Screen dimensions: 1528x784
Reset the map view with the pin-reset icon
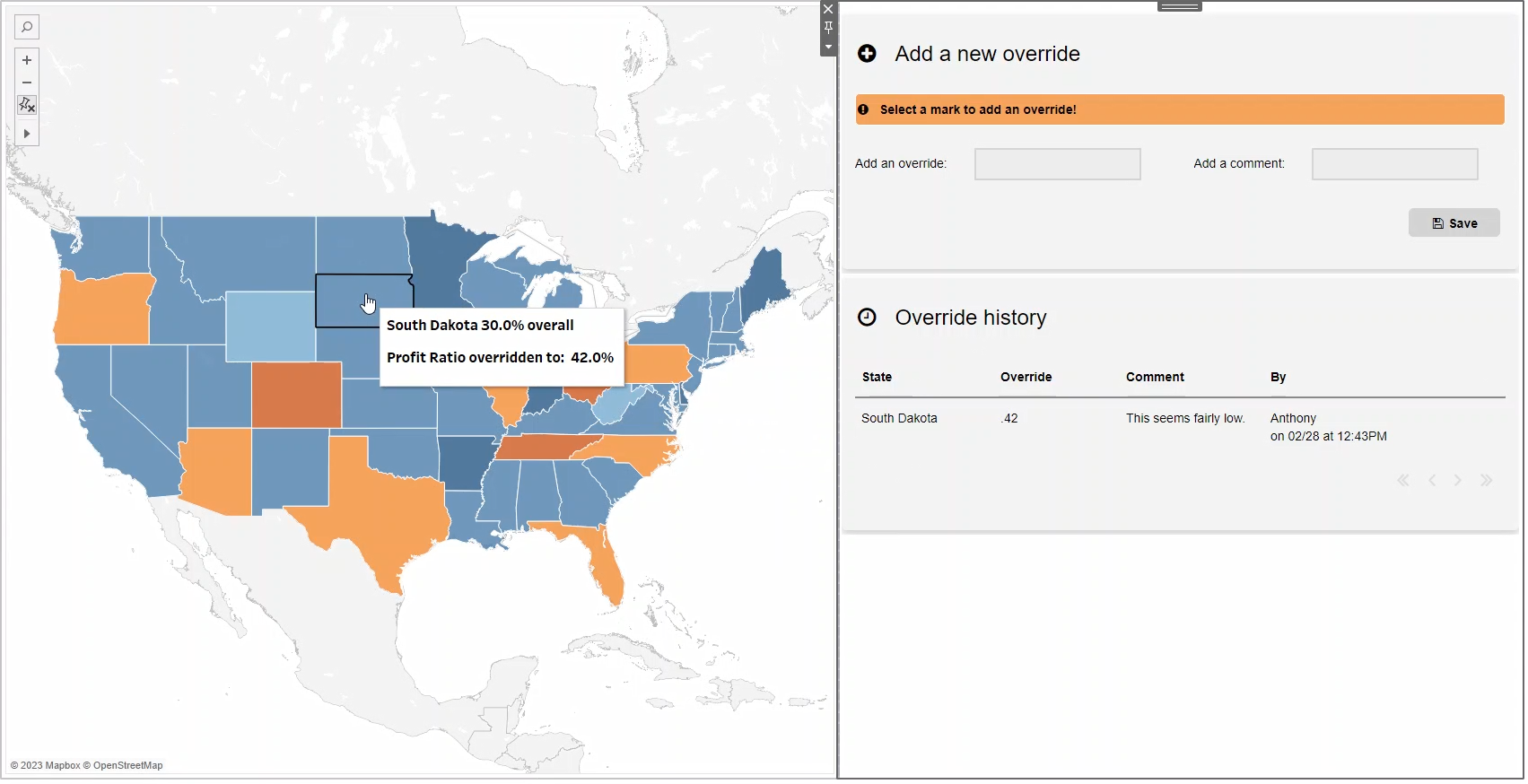[x=27, y=105]
